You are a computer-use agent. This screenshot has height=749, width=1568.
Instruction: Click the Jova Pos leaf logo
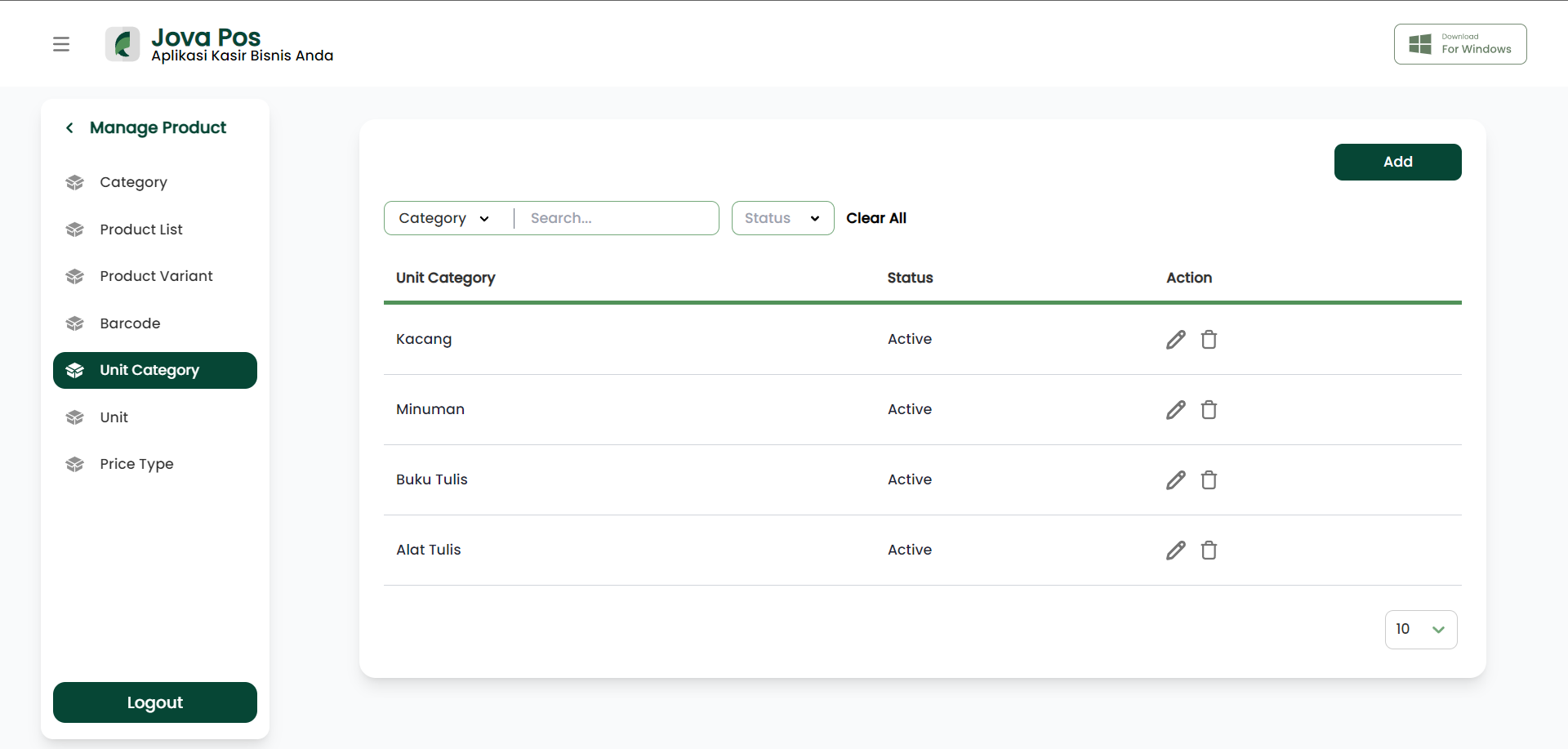coord(122,44)
